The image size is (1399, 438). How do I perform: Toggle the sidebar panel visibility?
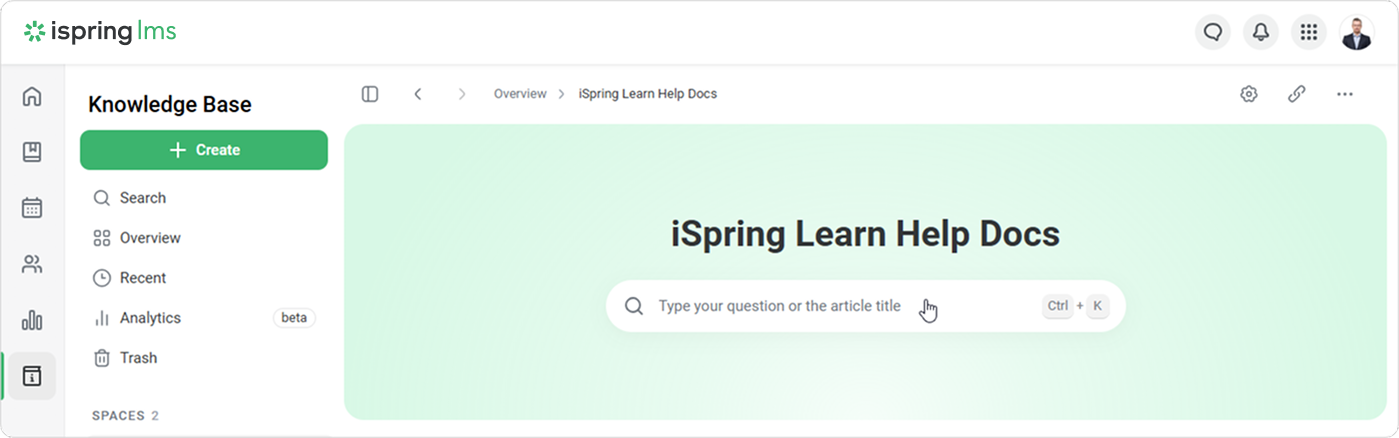pos(370,94)
